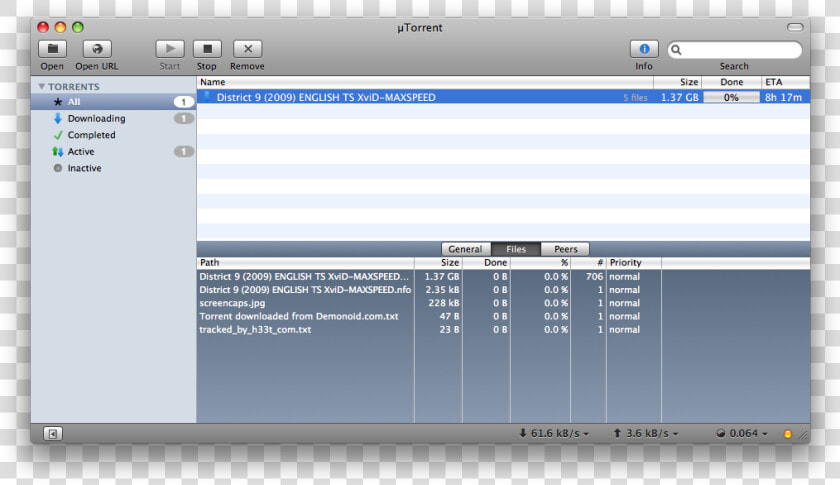
Task: Sort torrents by Done column header
Action: (x=732, y=82)
